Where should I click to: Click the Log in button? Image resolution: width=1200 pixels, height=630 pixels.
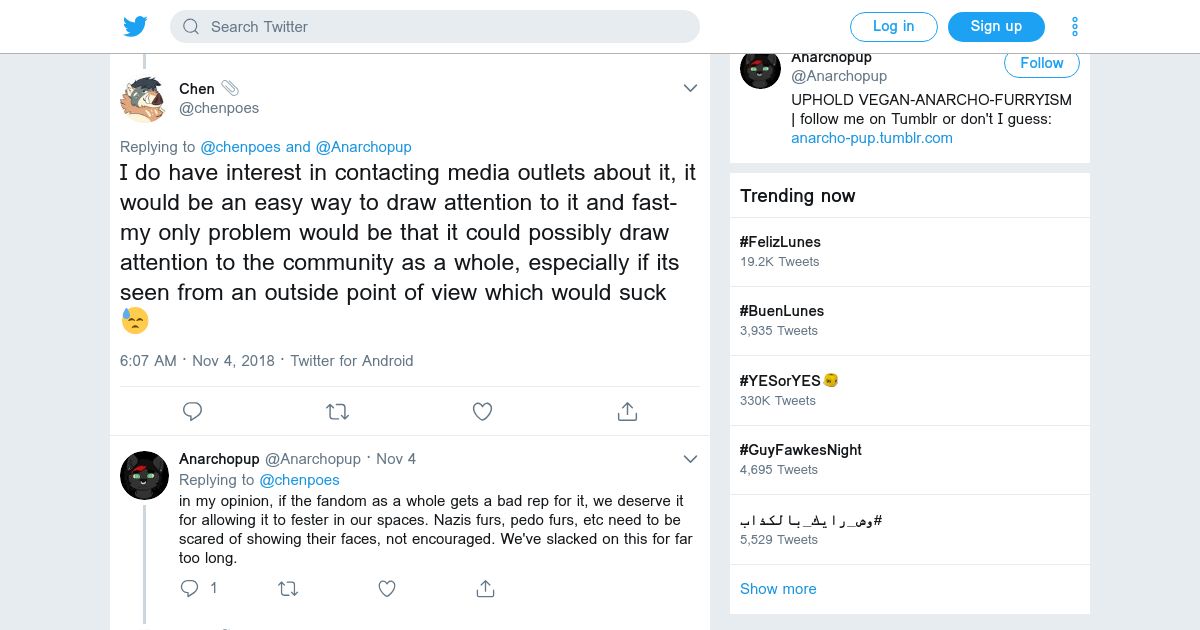point(893,27)
